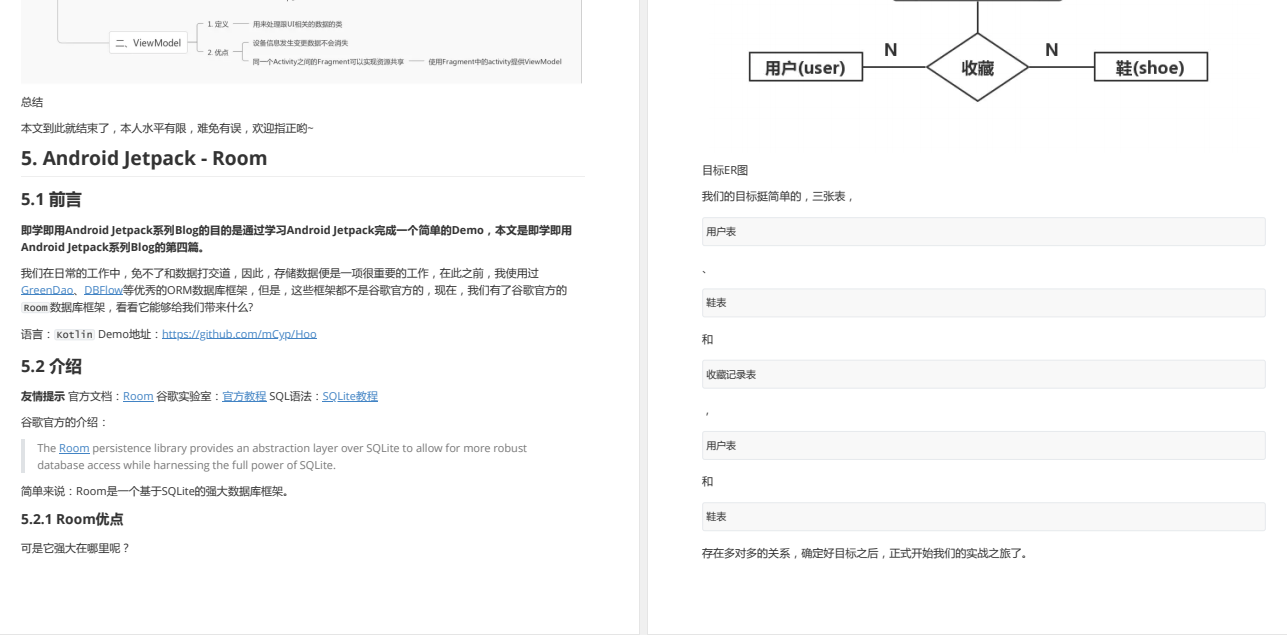Click the 'Room' inline code before 数据库框架
The width and height of the screenshot is (1287, 635).
35,309
